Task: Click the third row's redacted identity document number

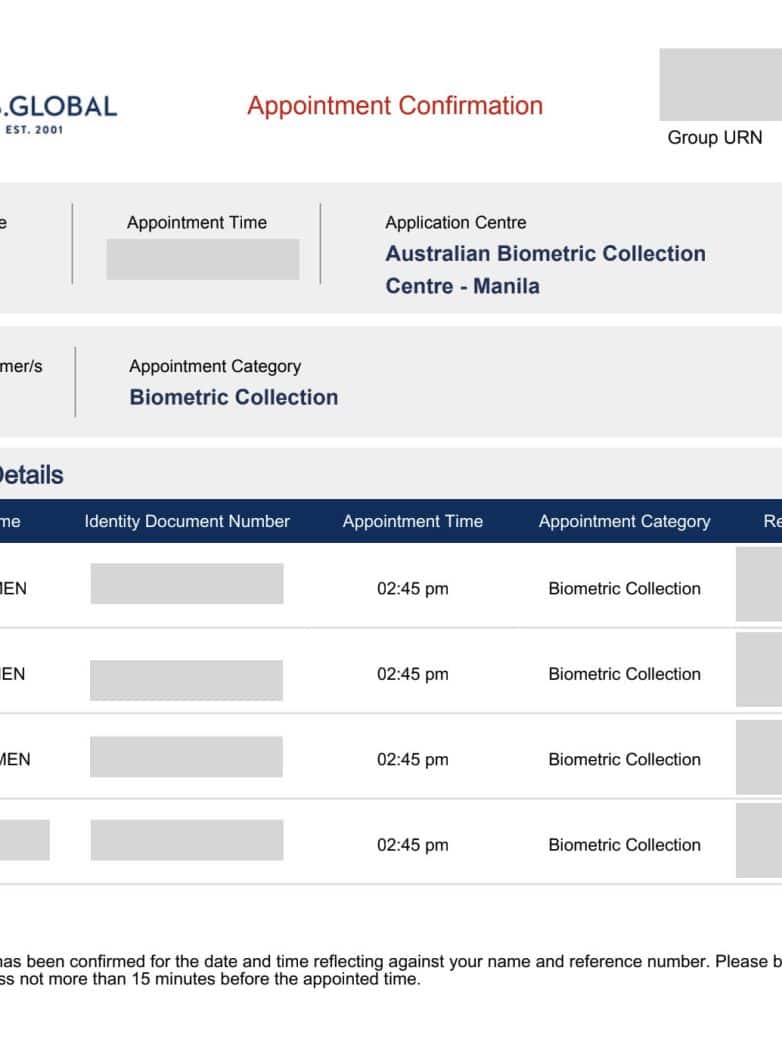Action: pos(187,757)
